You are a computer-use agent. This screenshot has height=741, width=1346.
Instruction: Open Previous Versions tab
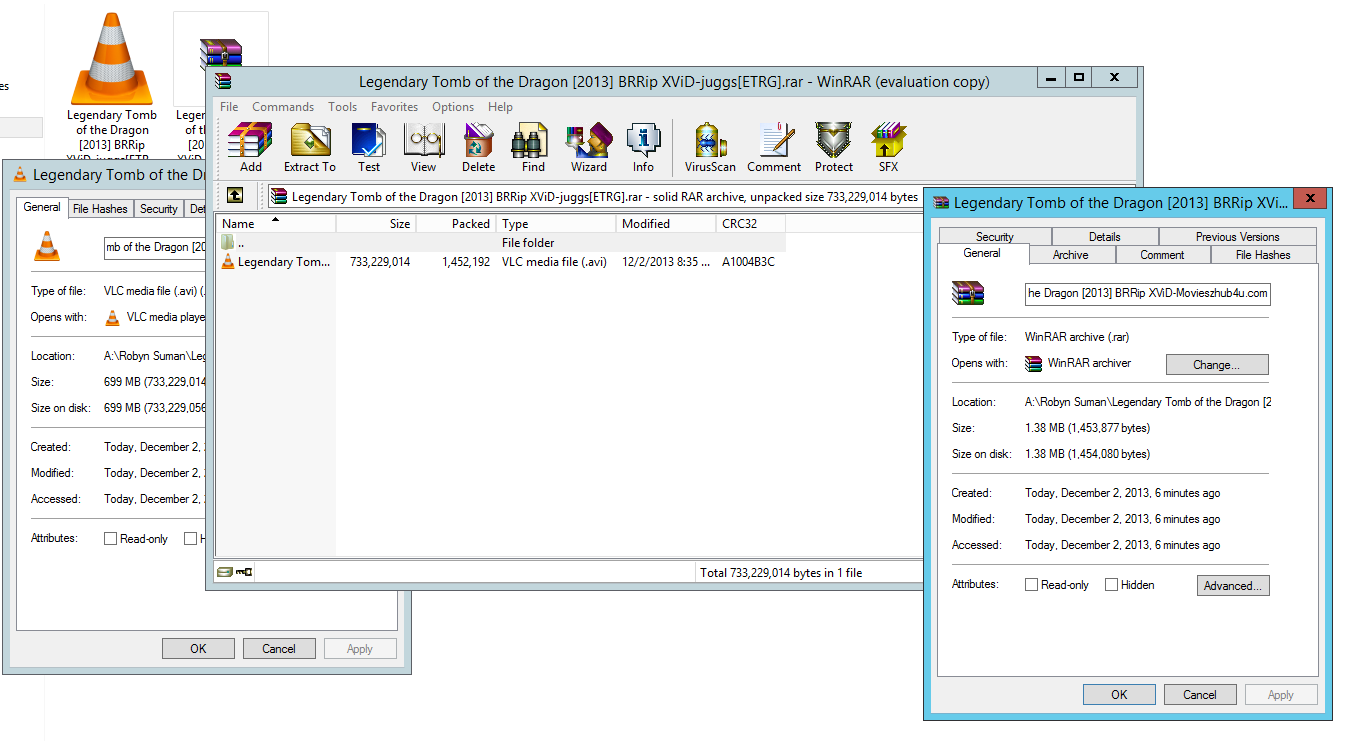pos(1237,237)
